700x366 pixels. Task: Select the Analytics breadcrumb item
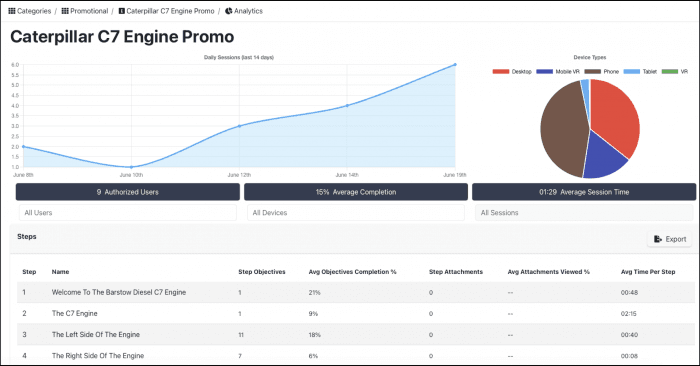(244, 11)
